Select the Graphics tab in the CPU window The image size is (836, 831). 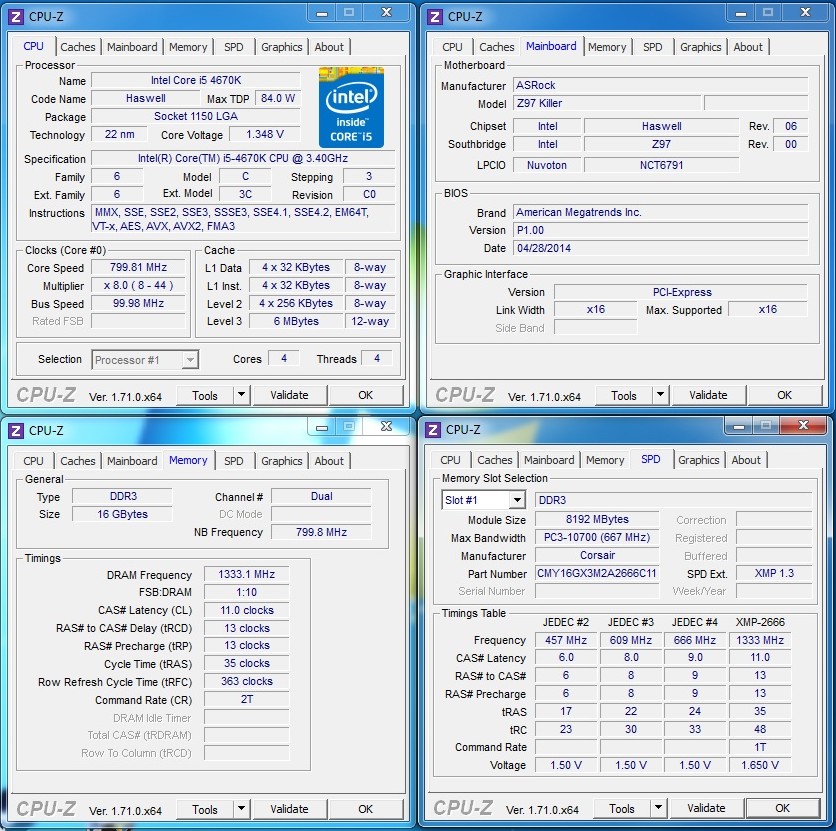282,47
